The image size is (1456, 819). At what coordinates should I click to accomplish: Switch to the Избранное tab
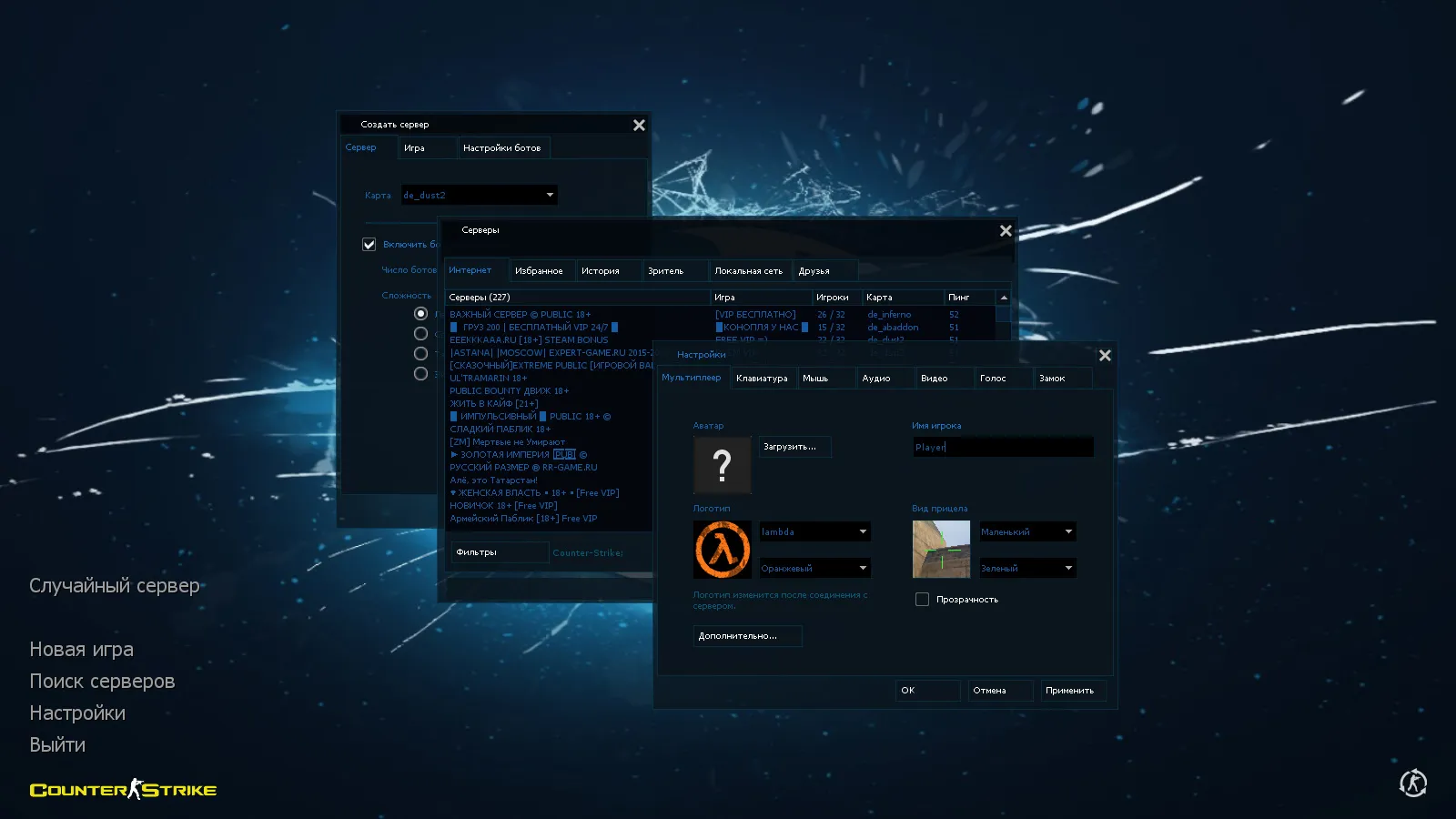point(541,269)
